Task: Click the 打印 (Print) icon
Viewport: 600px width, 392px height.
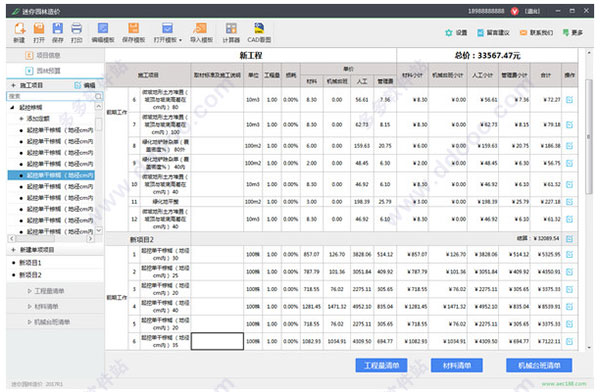Action: point(77,28)
